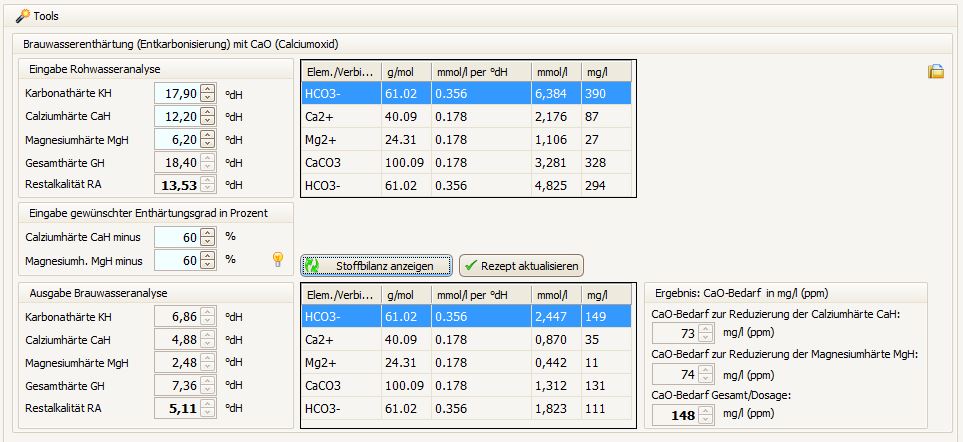Click into the Karbonathärte KH input field
Screen dimensions: 963x442
coord(177,93)
